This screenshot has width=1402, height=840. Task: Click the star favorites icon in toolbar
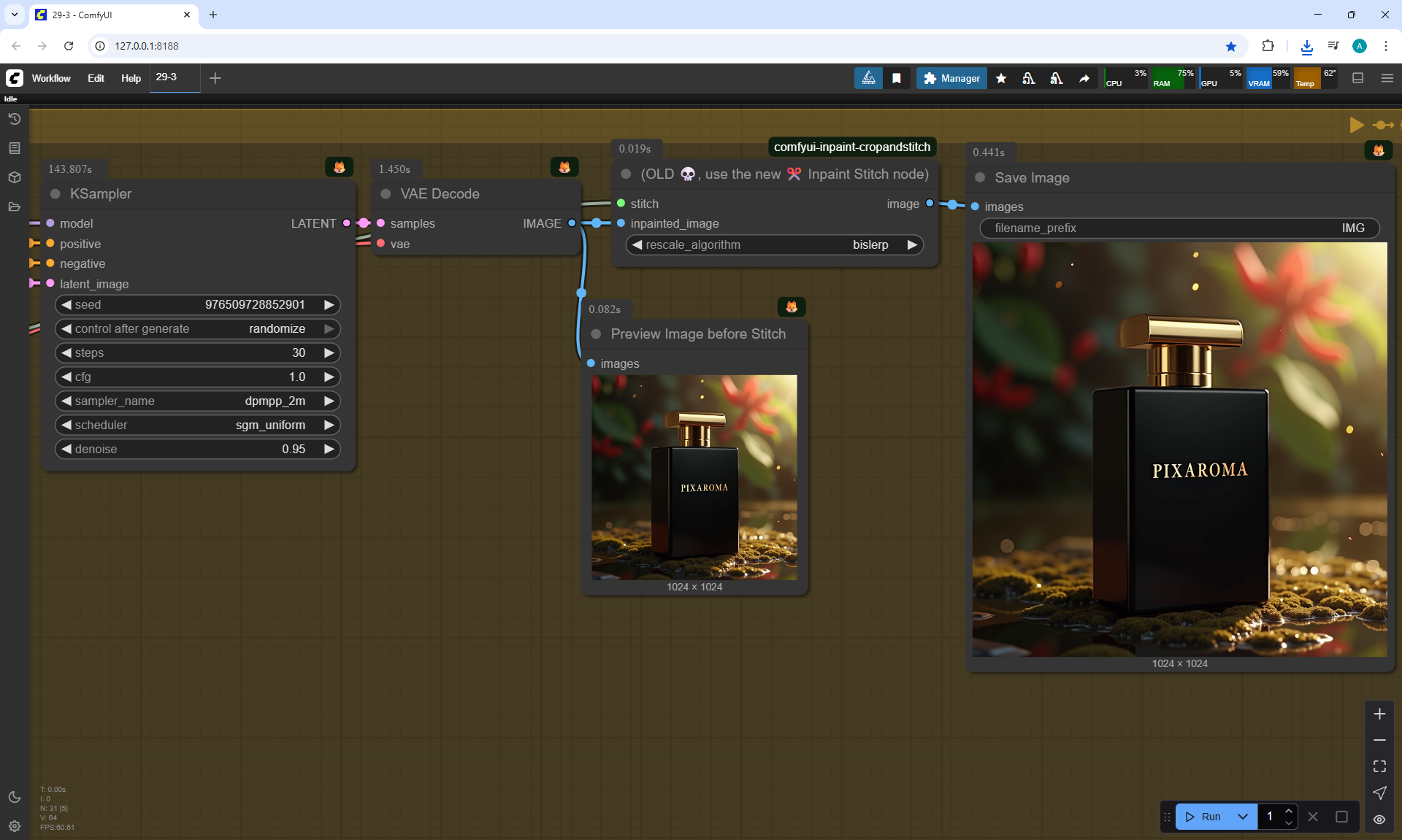pos(1001,78)
